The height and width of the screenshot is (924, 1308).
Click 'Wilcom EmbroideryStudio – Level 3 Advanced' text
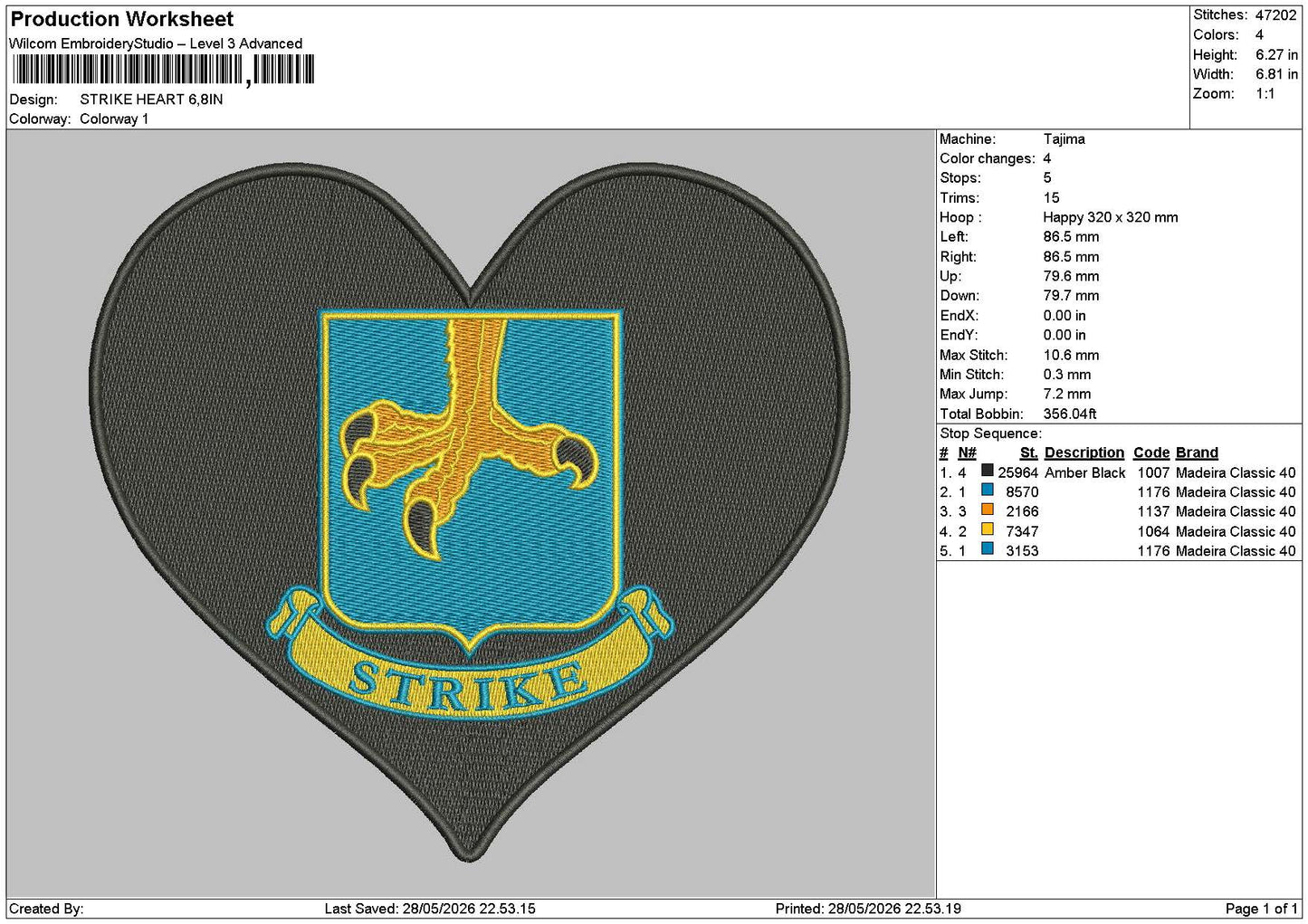(156, 43)
